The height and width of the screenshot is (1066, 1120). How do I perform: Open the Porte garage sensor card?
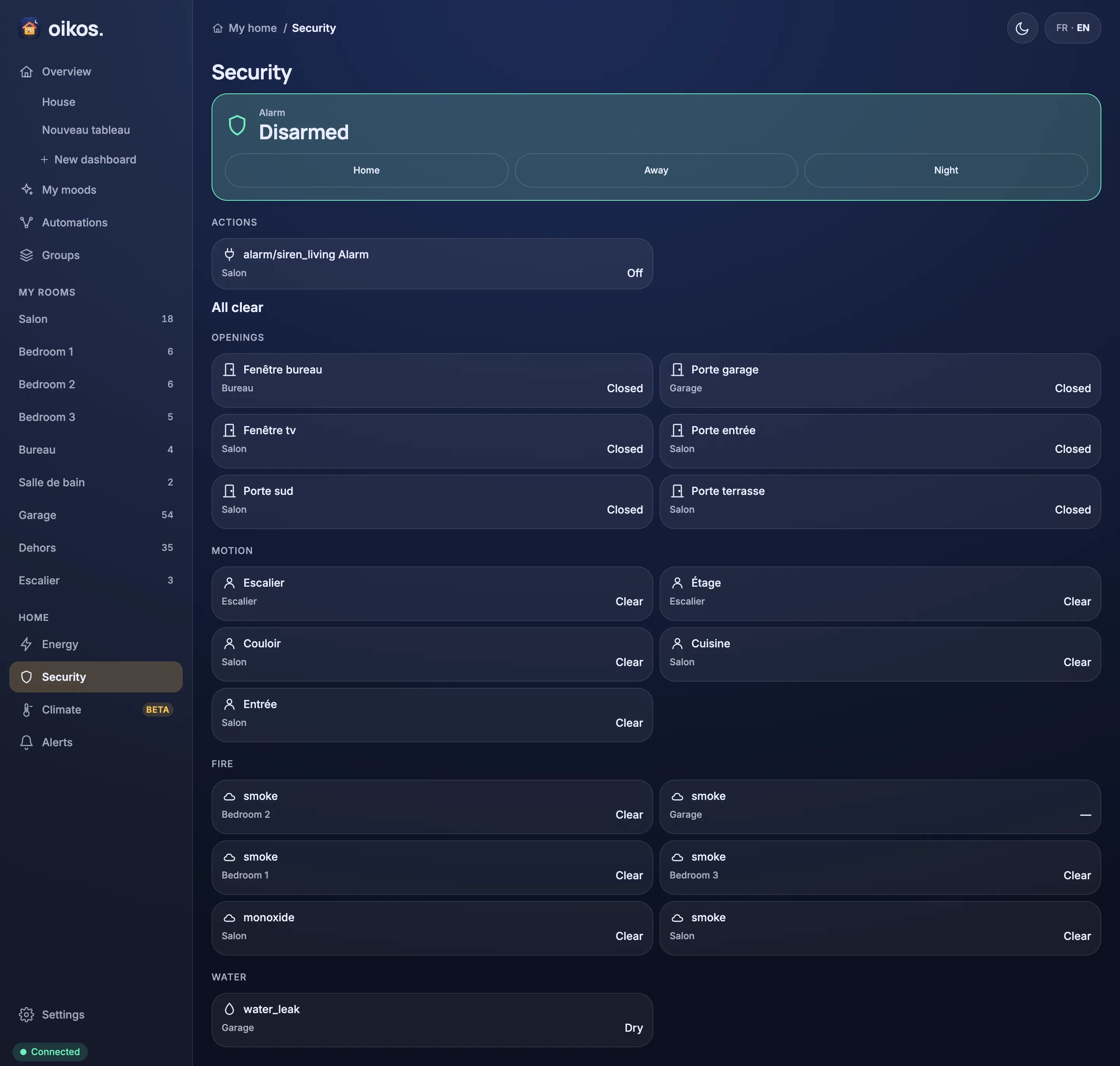pos(880,380)
